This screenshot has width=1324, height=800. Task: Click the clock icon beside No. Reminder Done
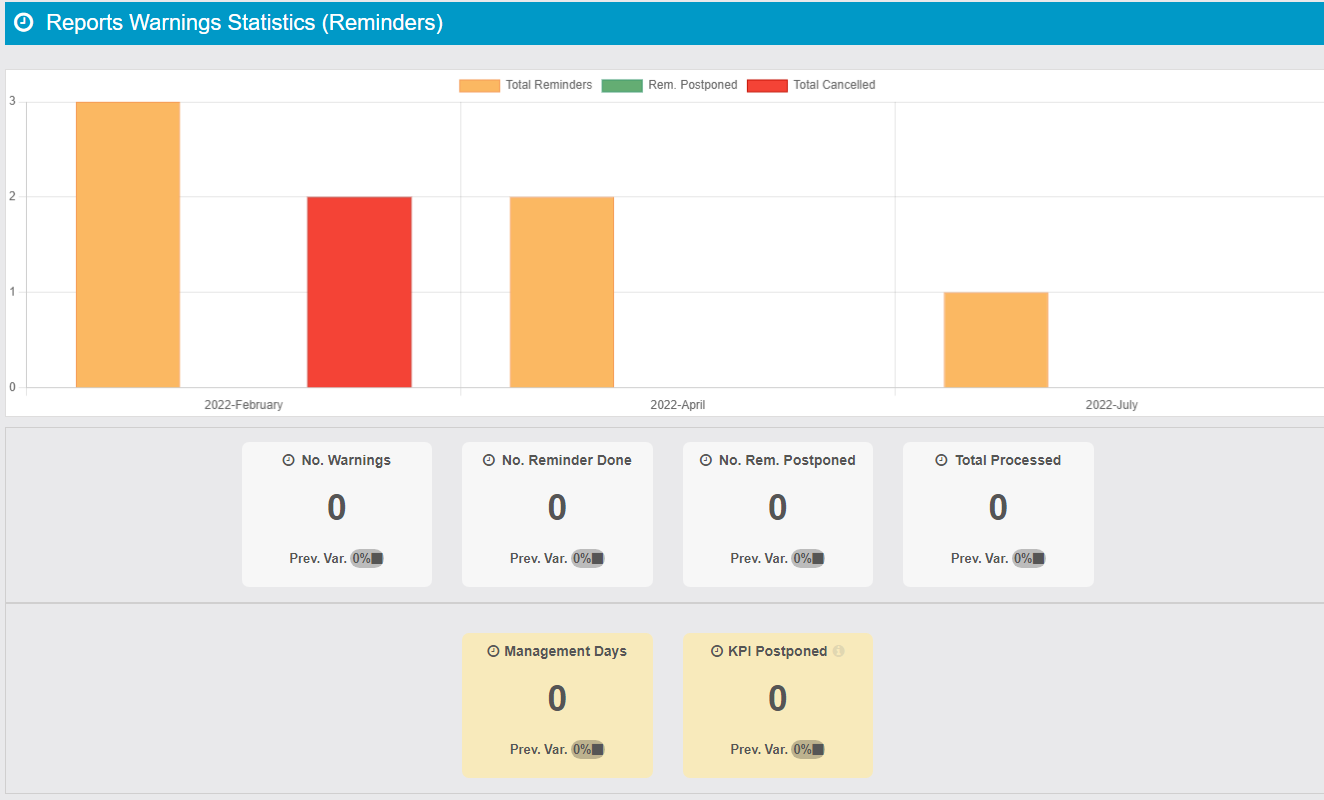point(489,461)
